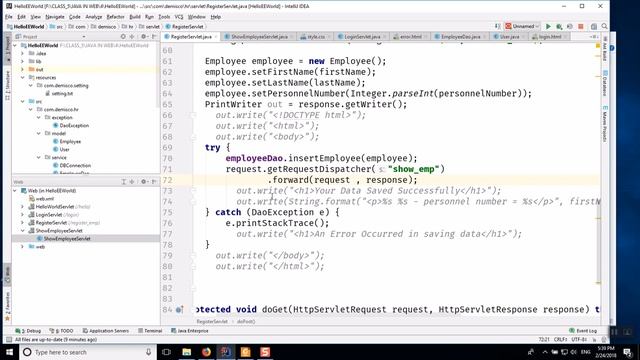The height and width of the screenshot is (360, 640).
Task: Toggle fold marker at line 66
Action: pyautogui.click(x=193, y=115)
